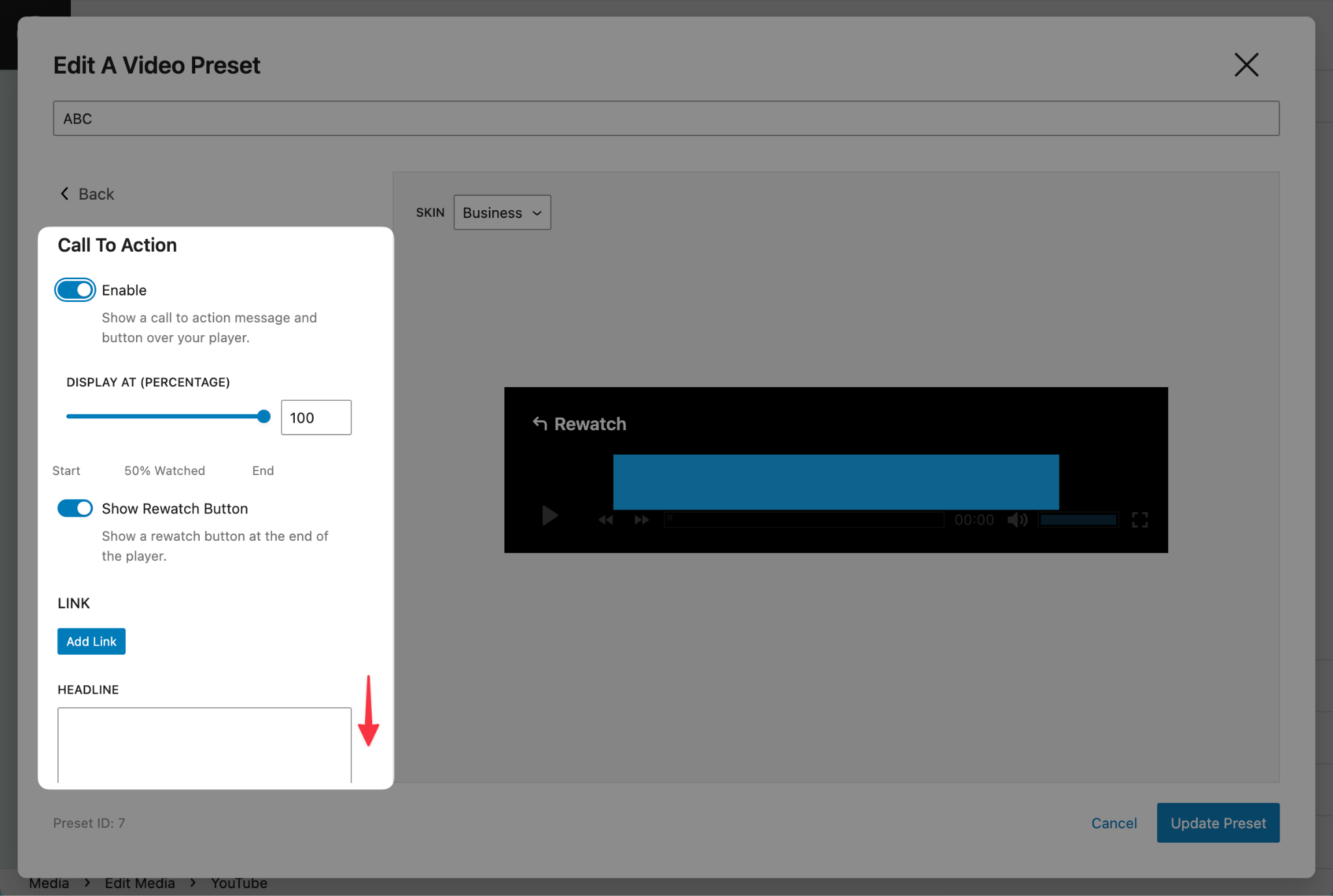Close the Edit A Video Preset dialog
This screenshot has width=1333, height=896.
pos(1246,64)
